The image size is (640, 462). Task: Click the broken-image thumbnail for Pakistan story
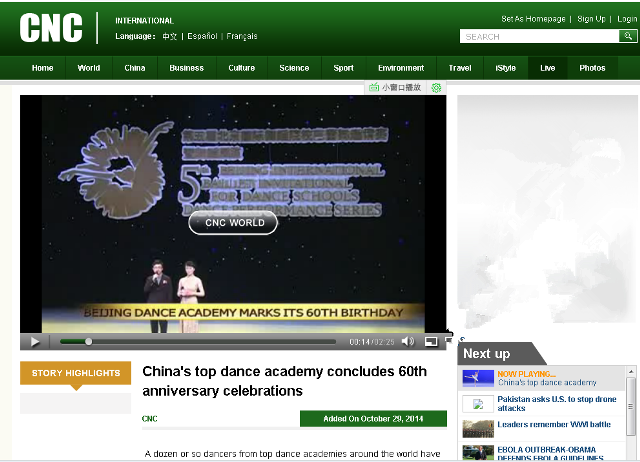coord(478,404)
